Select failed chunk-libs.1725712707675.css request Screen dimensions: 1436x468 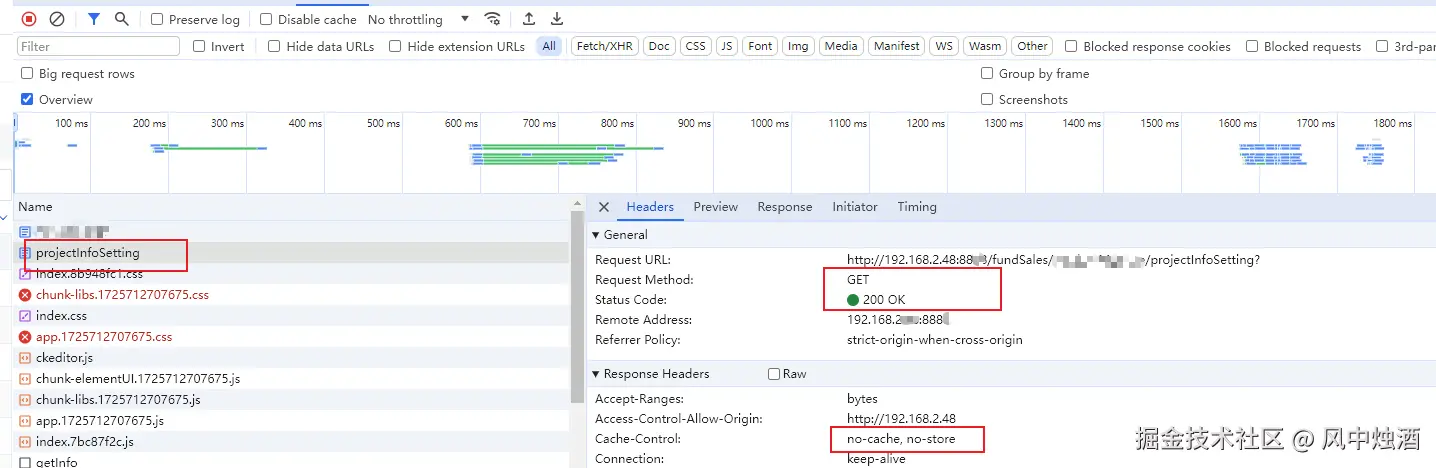tap(292, 295)
